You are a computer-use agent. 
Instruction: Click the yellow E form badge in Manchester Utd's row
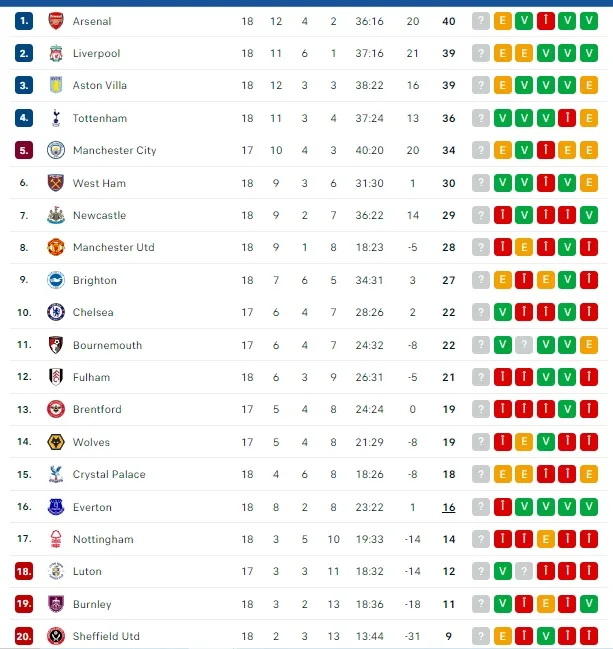(524, 248)
